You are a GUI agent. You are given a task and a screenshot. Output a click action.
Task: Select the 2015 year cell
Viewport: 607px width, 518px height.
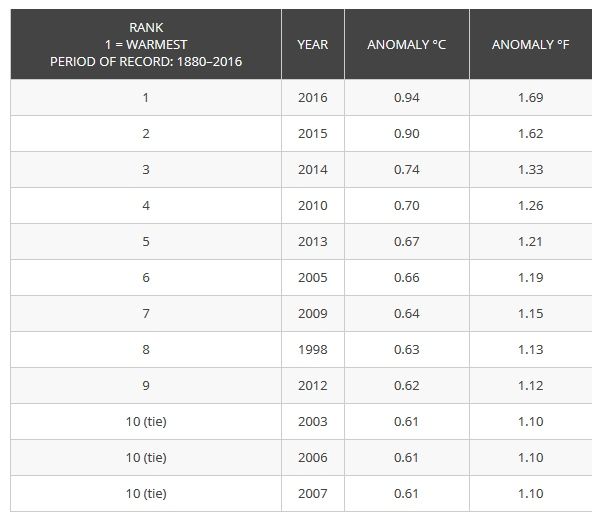point(313,134)
